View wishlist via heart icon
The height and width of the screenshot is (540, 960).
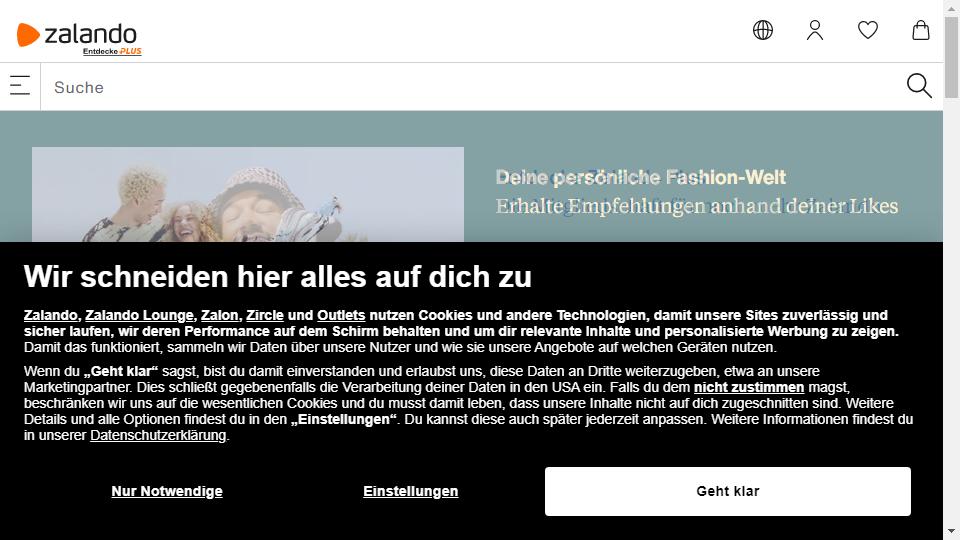(868, 30)
